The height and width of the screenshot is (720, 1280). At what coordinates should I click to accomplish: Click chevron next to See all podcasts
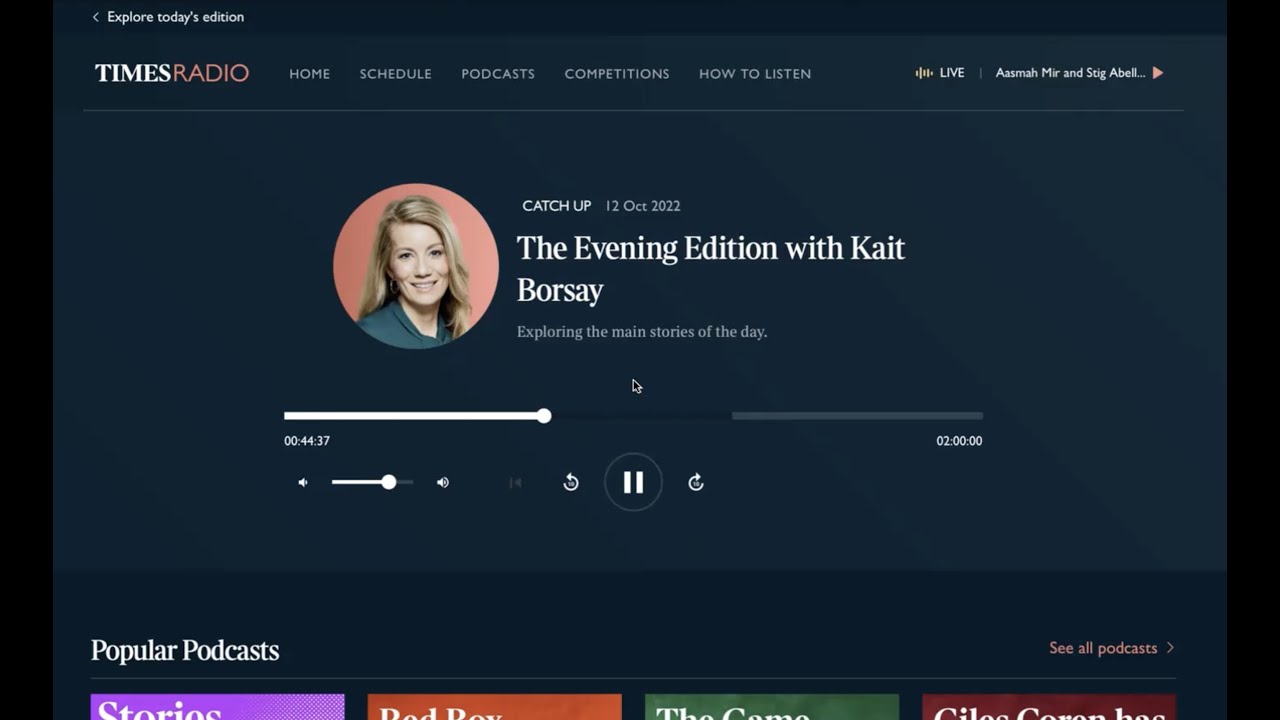click(1170, 648)
